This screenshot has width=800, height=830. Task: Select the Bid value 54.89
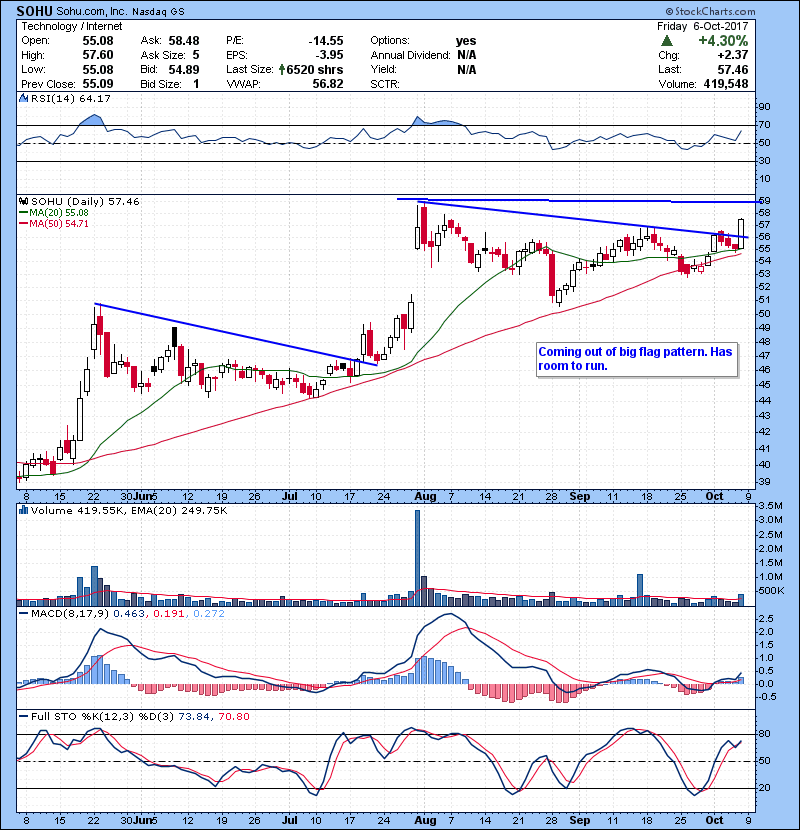click(x=184, y=69)
